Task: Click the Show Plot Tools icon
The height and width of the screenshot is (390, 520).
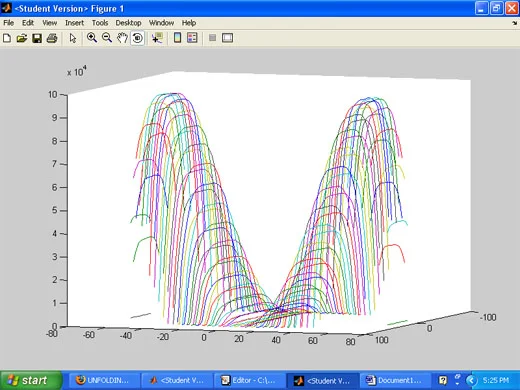Action: point(227,38)
